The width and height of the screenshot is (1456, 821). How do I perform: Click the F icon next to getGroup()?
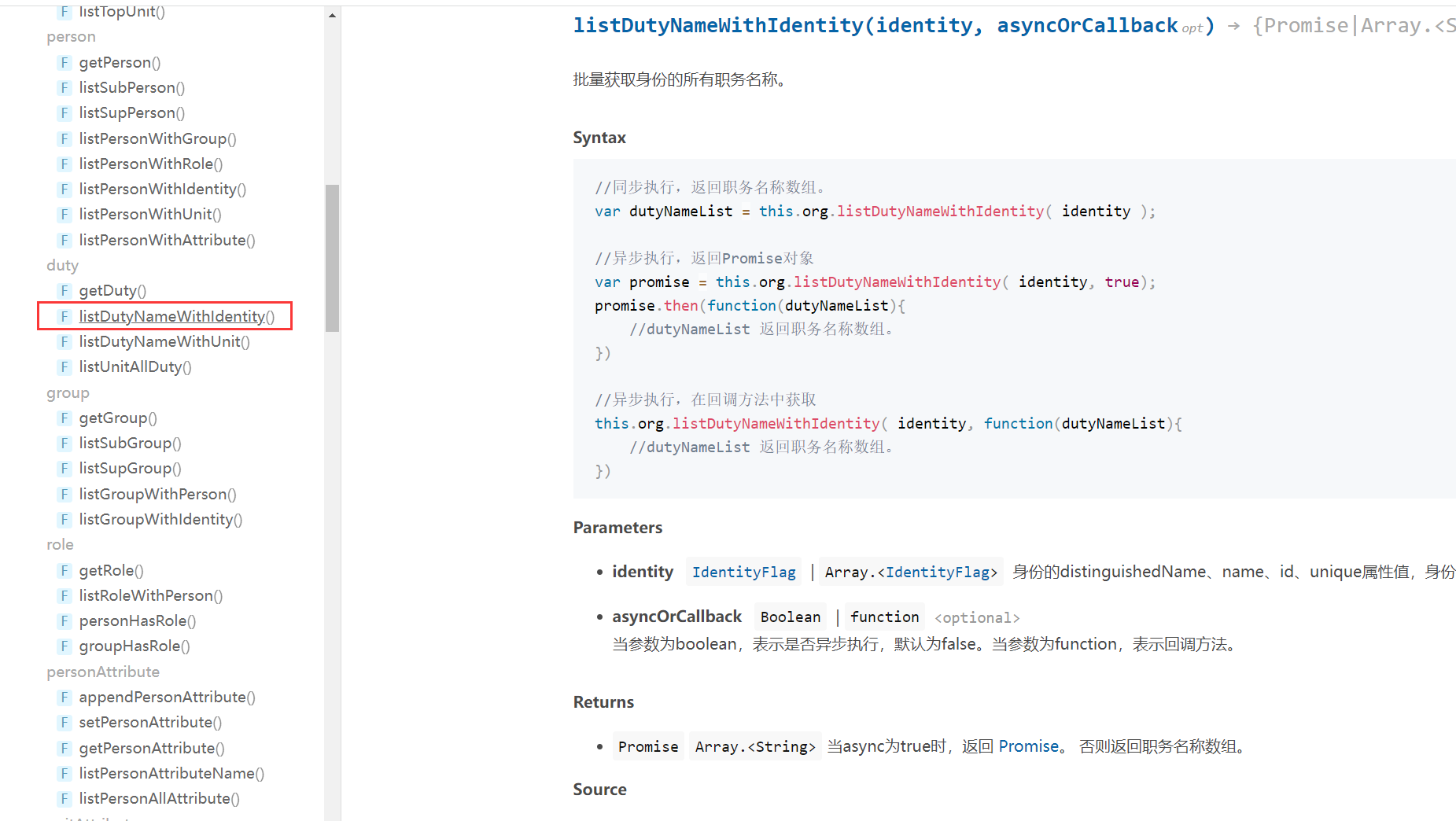pyautogui.click(x=65, y=418)
